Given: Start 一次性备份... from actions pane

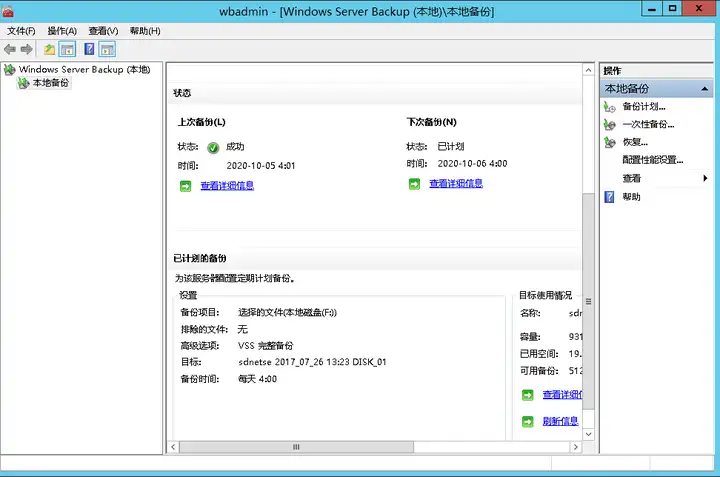Looking at the screenshot, I should coord(648,124).
